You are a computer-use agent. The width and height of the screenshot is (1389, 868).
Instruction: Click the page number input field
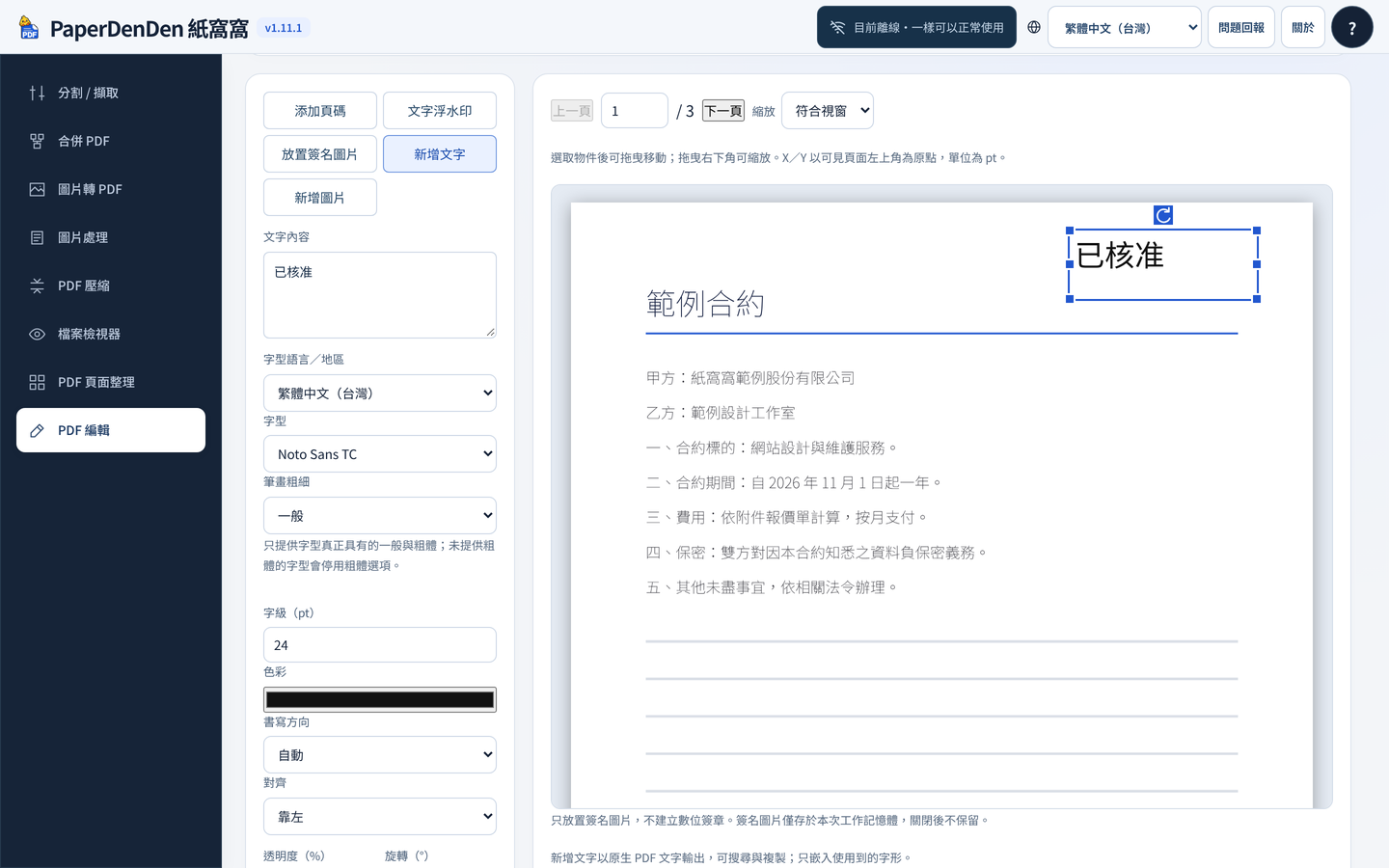click(x=635, y=111)
